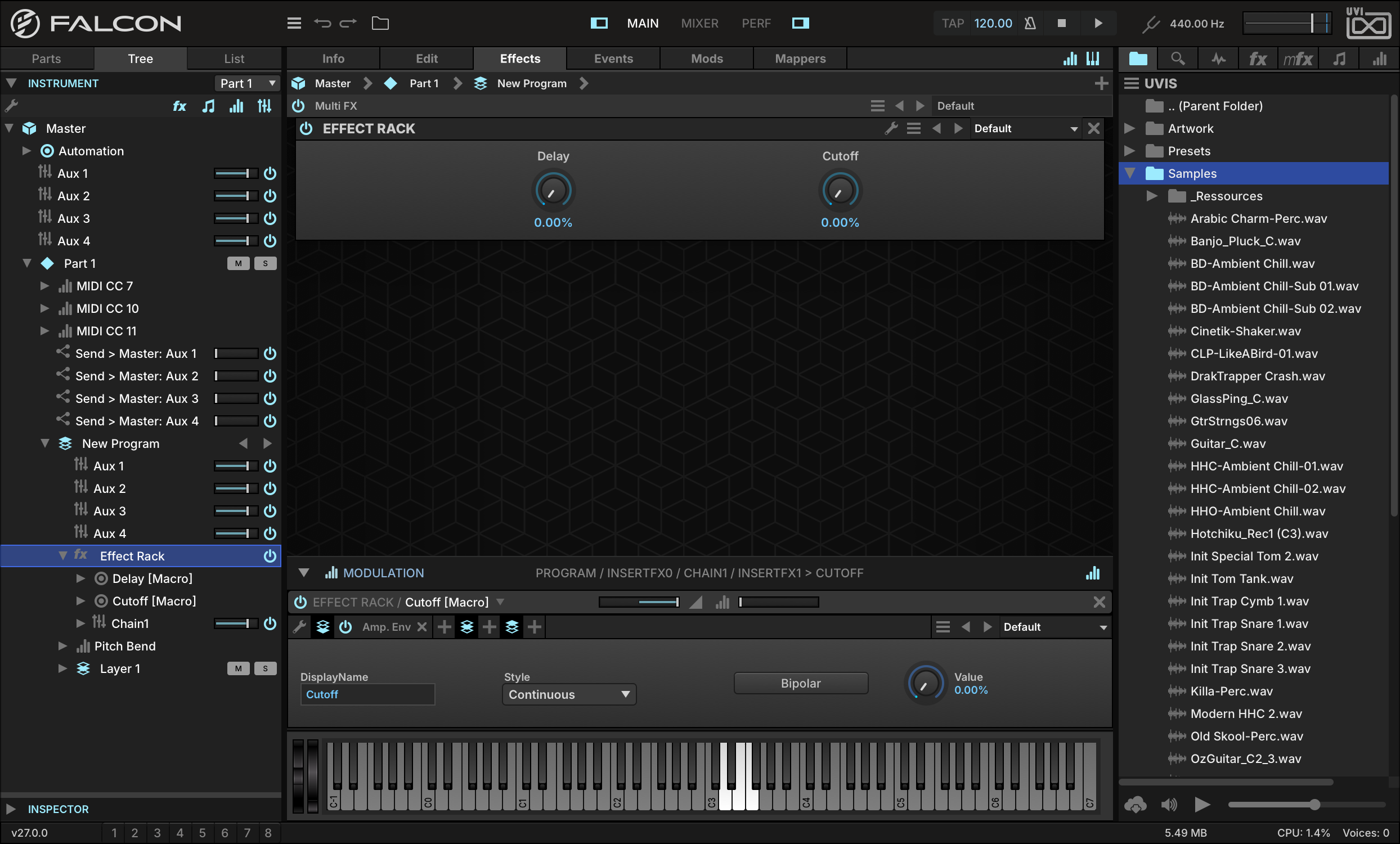
Task: Add new effect with plus icon
Action: 1101,83
